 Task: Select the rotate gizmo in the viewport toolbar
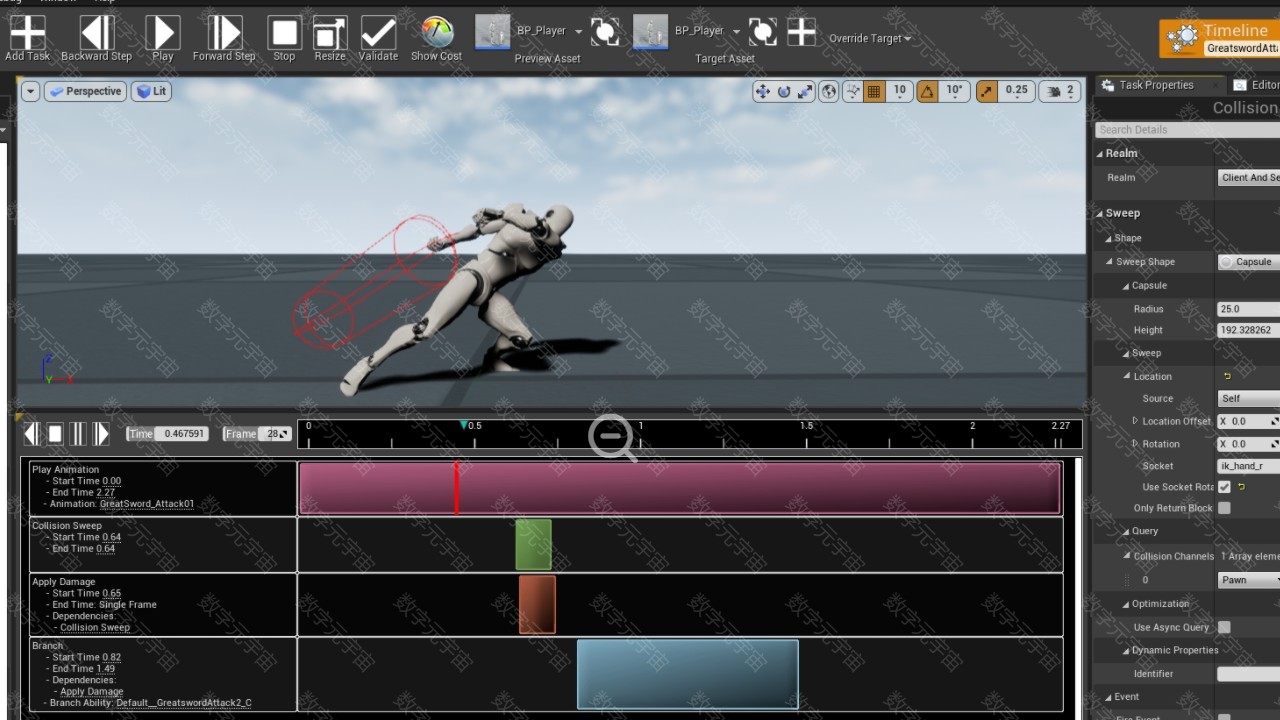coord(784,91)
